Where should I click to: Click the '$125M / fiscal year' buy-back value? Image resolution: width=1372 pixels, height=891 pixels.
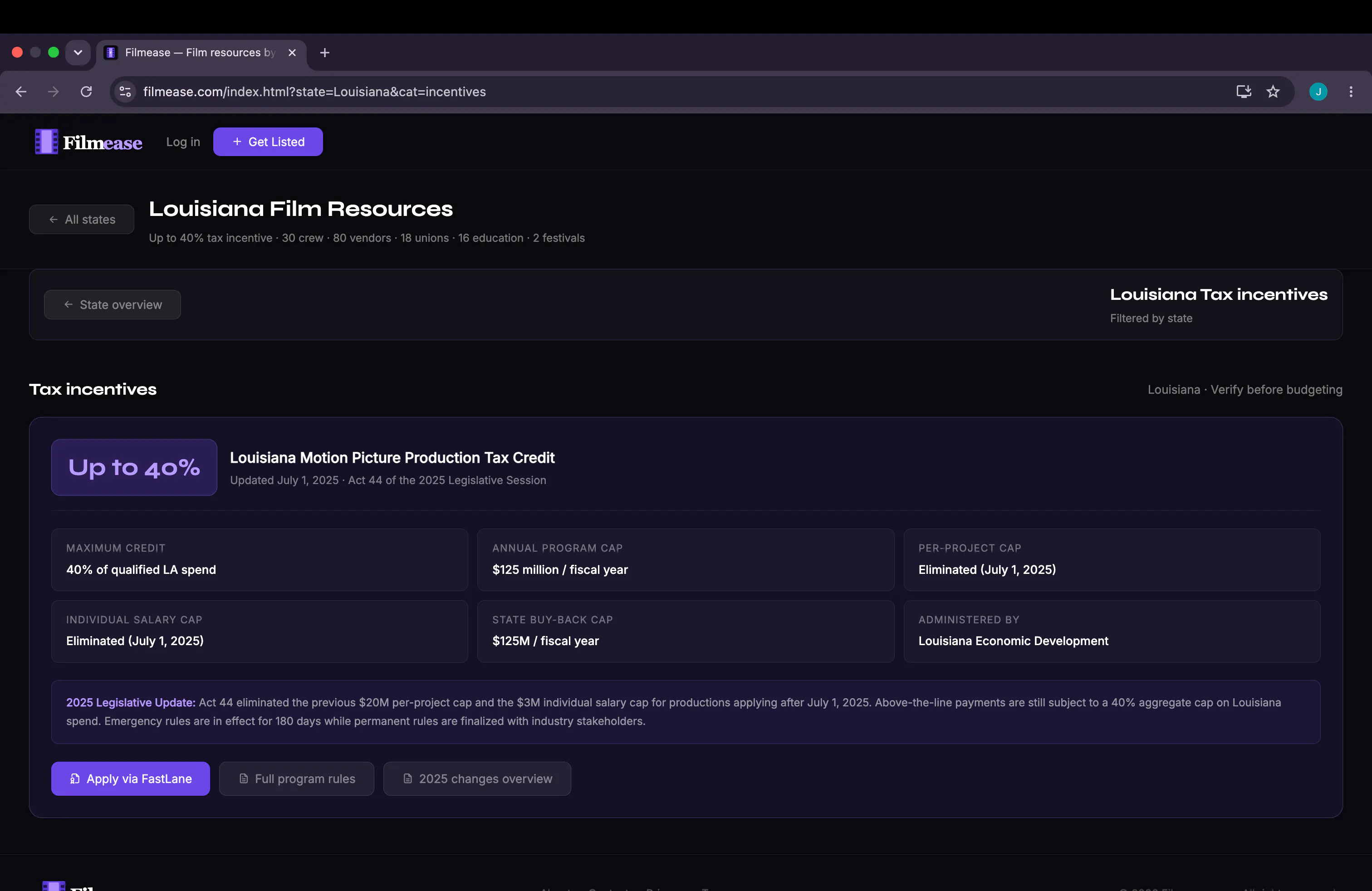(545, 641)
